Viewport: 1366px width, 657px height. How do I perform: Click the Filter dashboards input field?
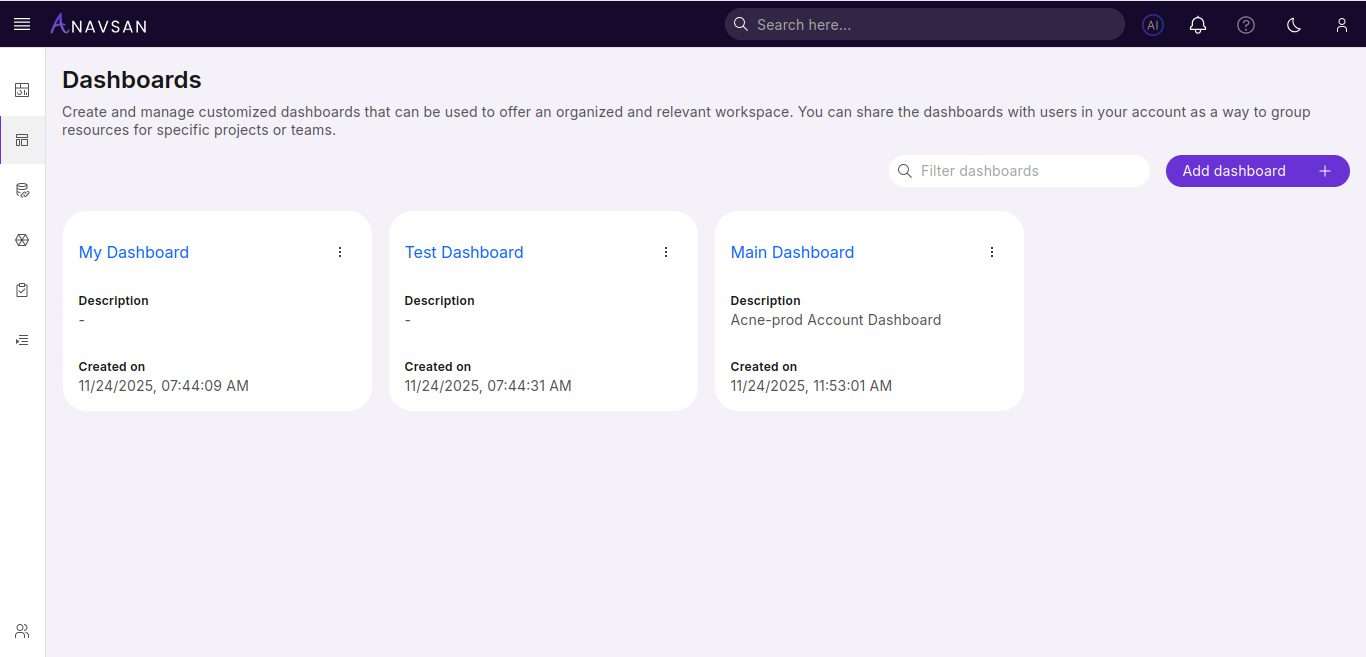point(1019,170)
